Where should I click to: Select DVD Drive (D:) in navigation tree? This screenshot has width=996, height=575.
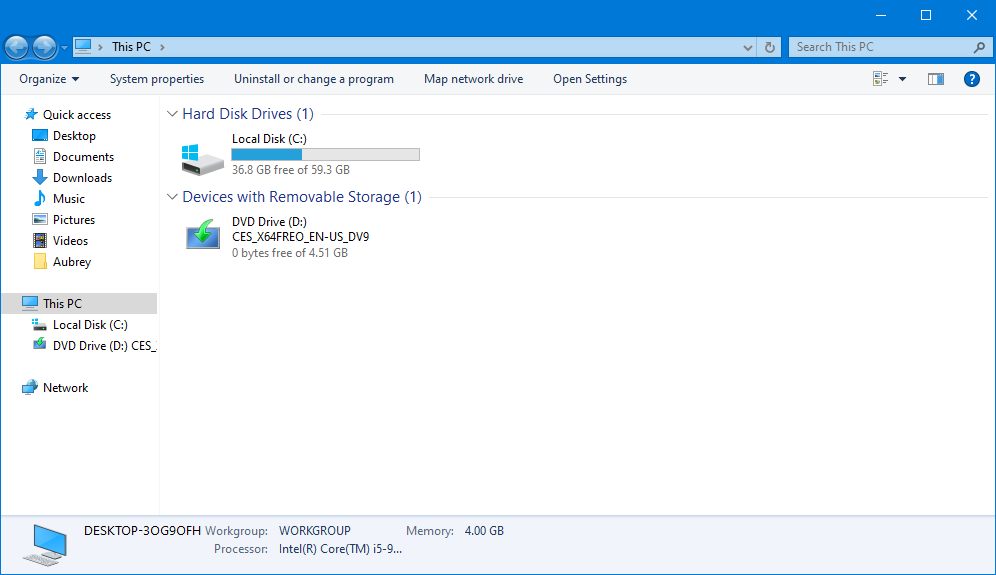coord(105,345)
